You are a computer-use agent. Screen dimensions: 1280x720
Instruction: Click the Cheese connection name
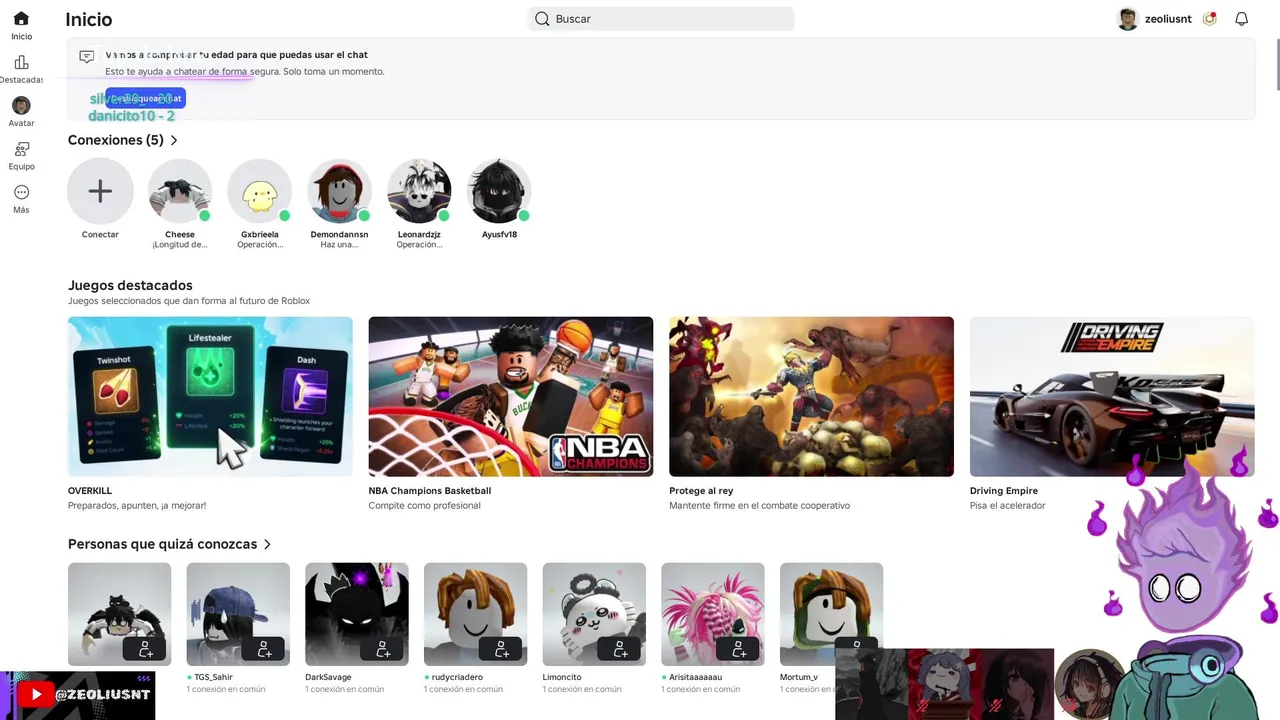point(180,235)
